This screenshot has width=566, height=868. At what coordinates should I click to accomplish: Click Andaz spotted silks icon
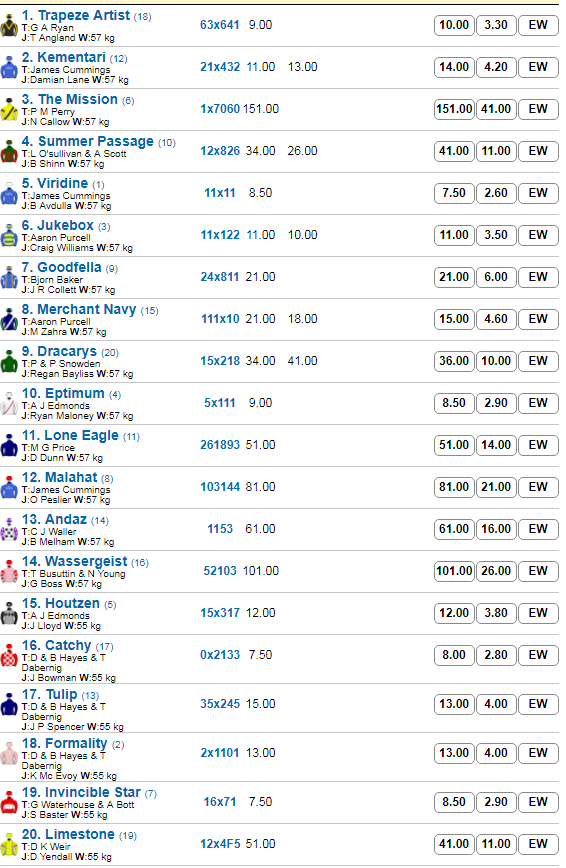coord(9,530)
